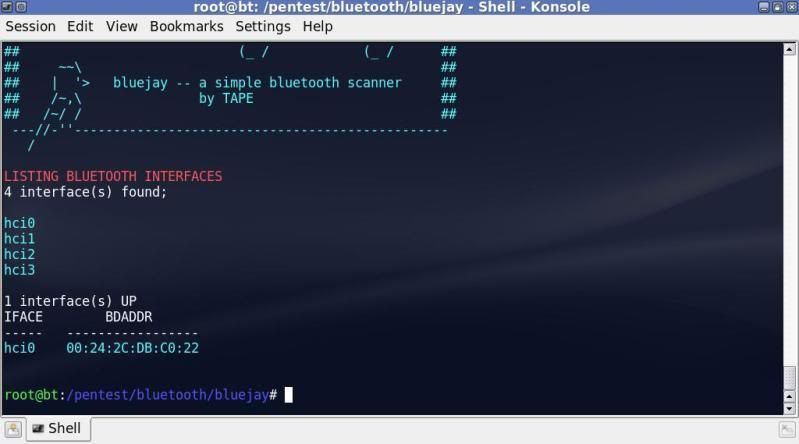Click the vertical scrollbar thumb
Image resolution: width=799 pixels, height=444 pixels.
tap(789, 378)
